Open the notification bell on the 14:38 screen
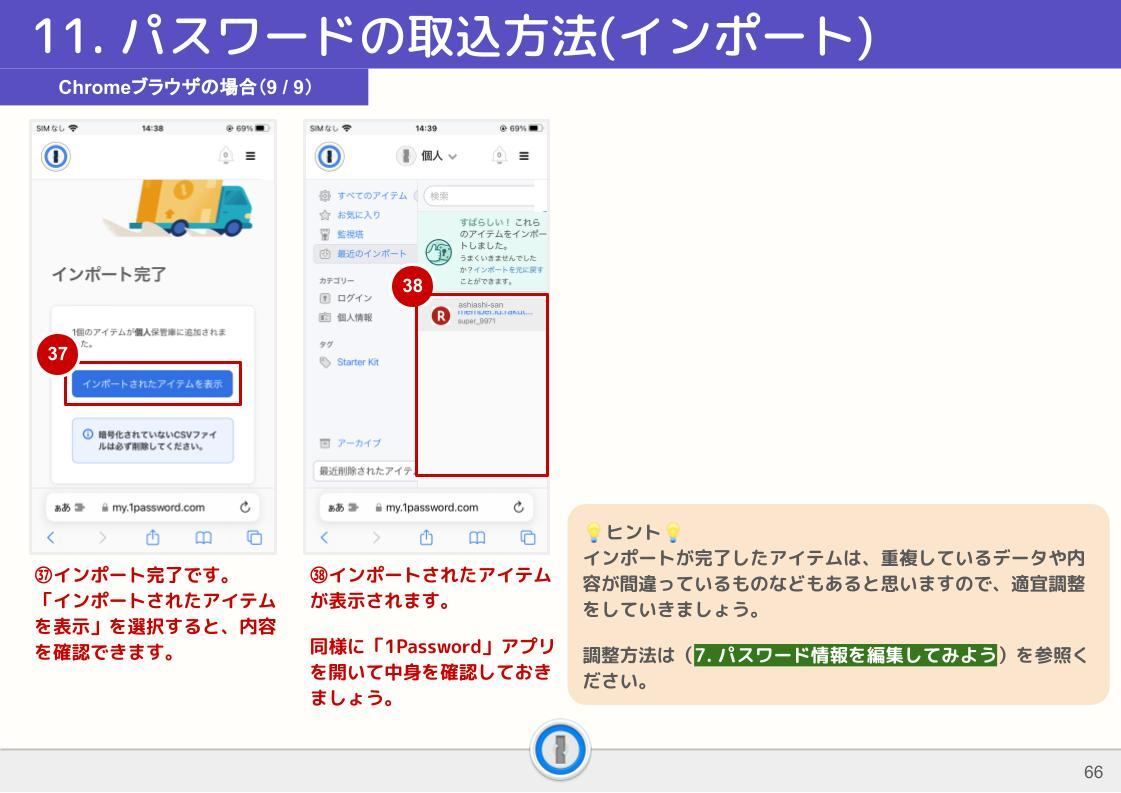Image resolution: width=1121 pixels, height=793 pixels. (x=226, y=155)
